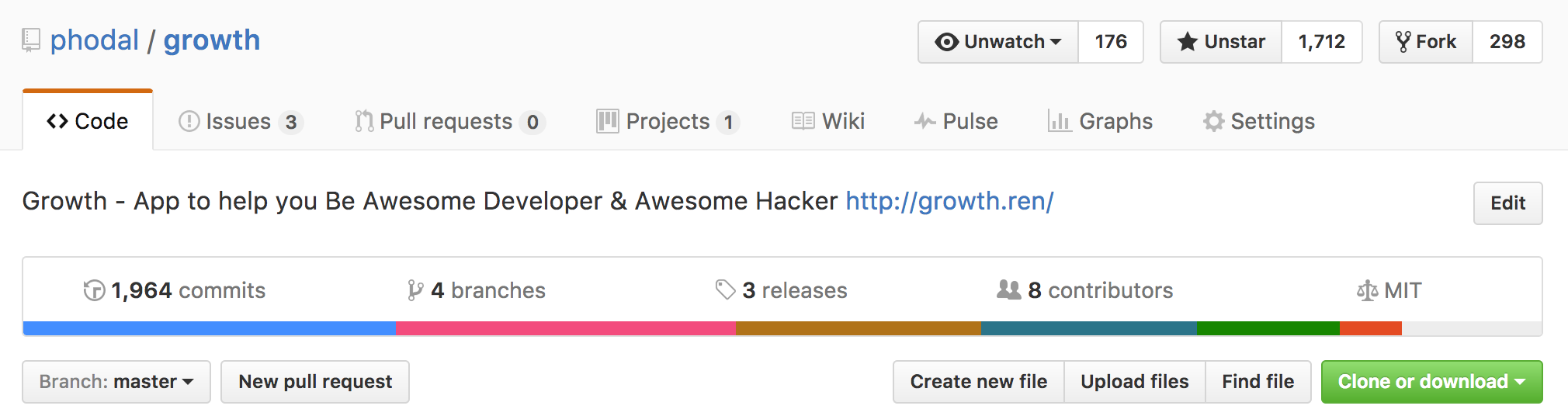Image resolution: width=1568 pixels, height=416 pixels.
Task: Visit the http://growth.ren/ website link
Action: (949, 201)
